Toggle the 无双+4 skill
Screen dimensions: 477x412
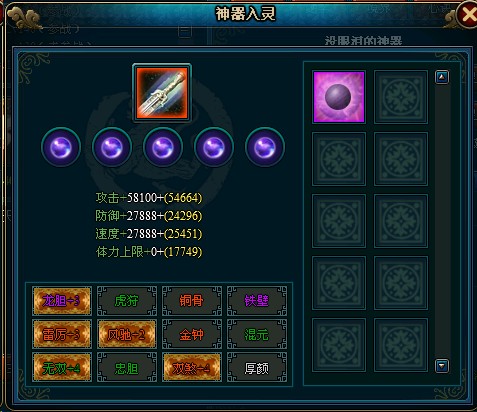pos(62,368)
